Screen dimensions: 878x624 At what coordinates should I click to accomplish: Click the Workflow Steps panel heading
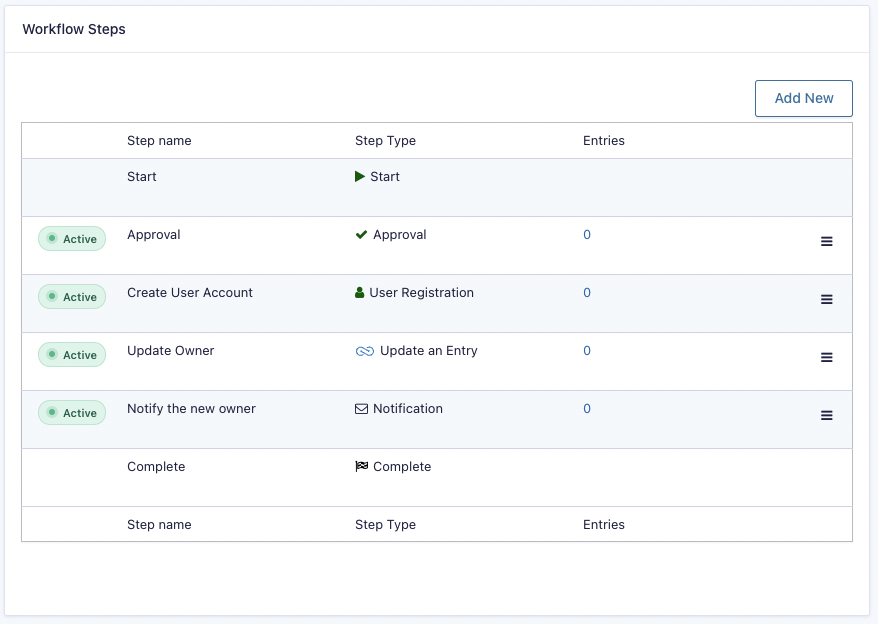74,29
